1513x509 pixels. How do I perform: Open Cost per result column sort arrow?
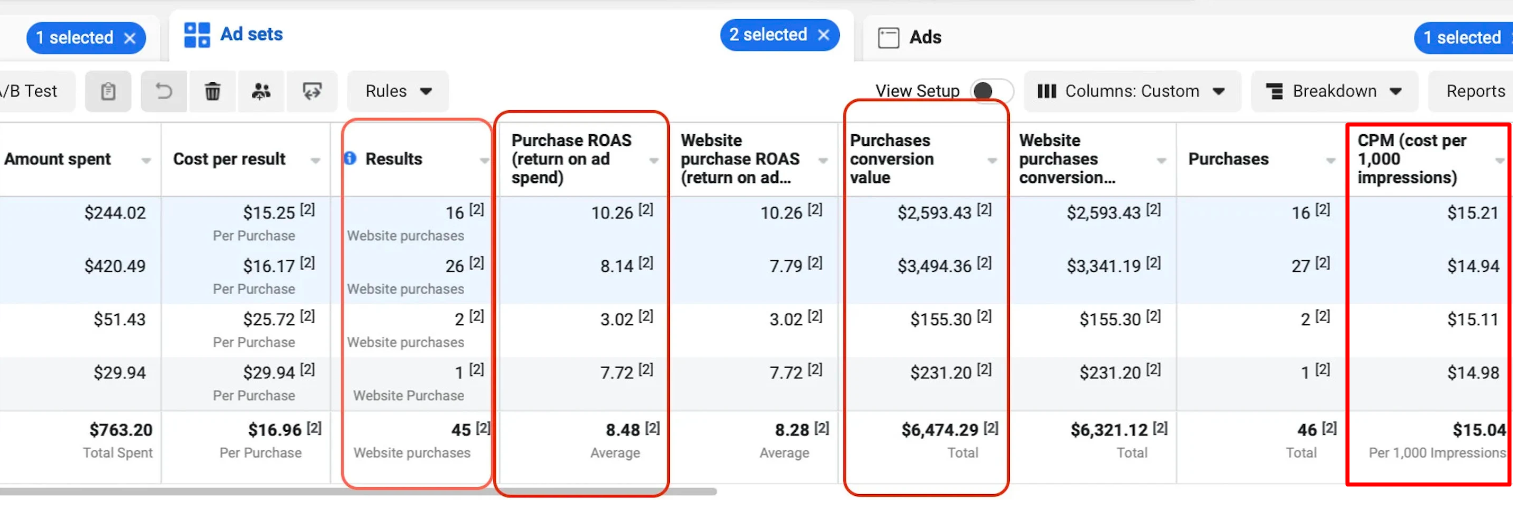[x=316, y=161]
